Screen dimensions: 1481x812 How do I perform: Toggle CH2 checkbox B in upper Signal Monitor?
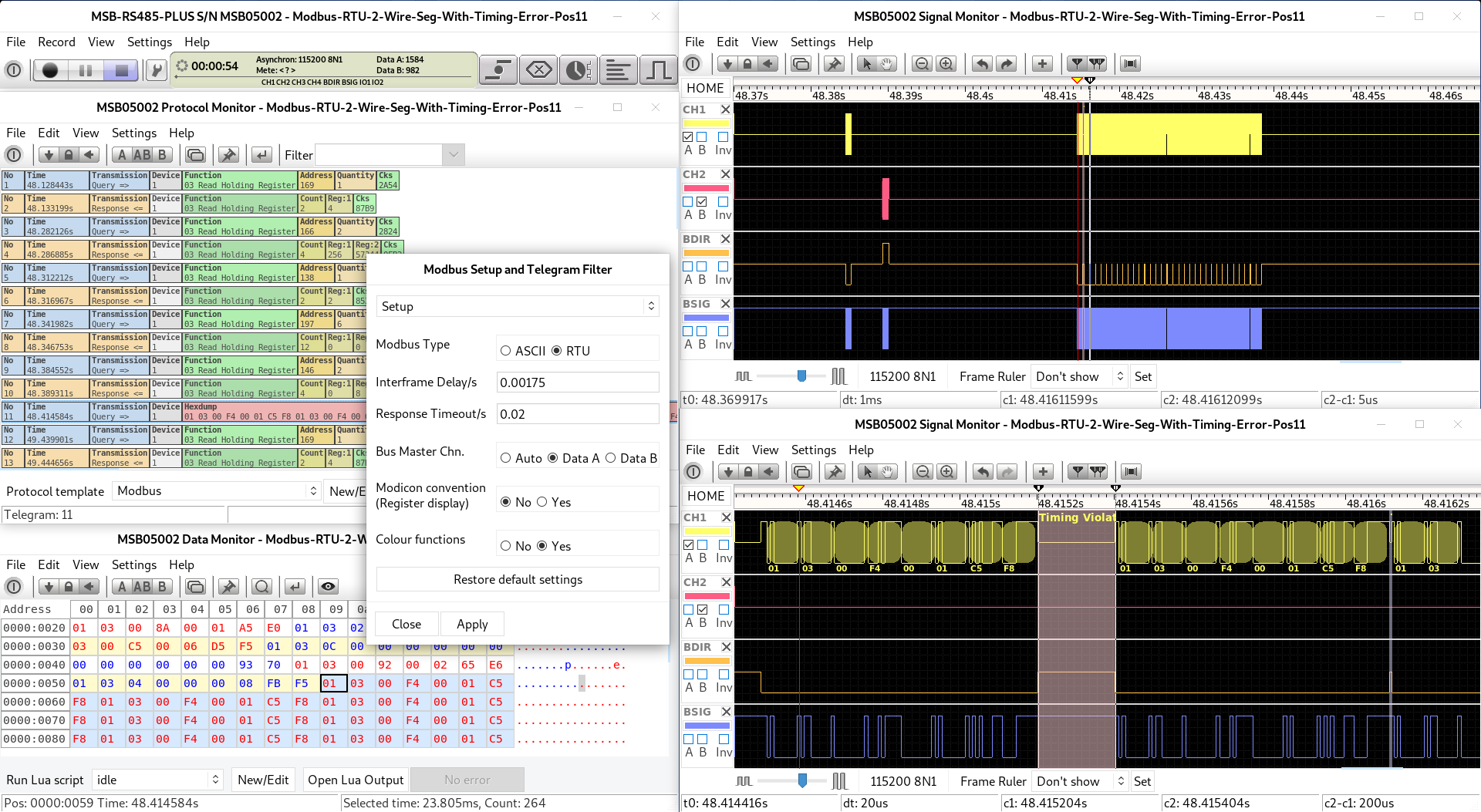pyautogui.click(x=702, y=202)
